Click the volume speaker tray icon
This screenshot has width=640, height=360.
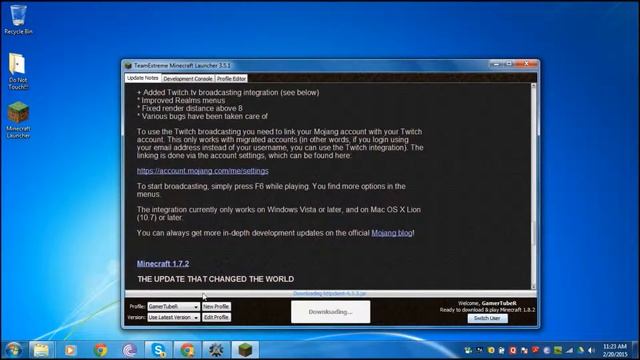click(591, 350)
